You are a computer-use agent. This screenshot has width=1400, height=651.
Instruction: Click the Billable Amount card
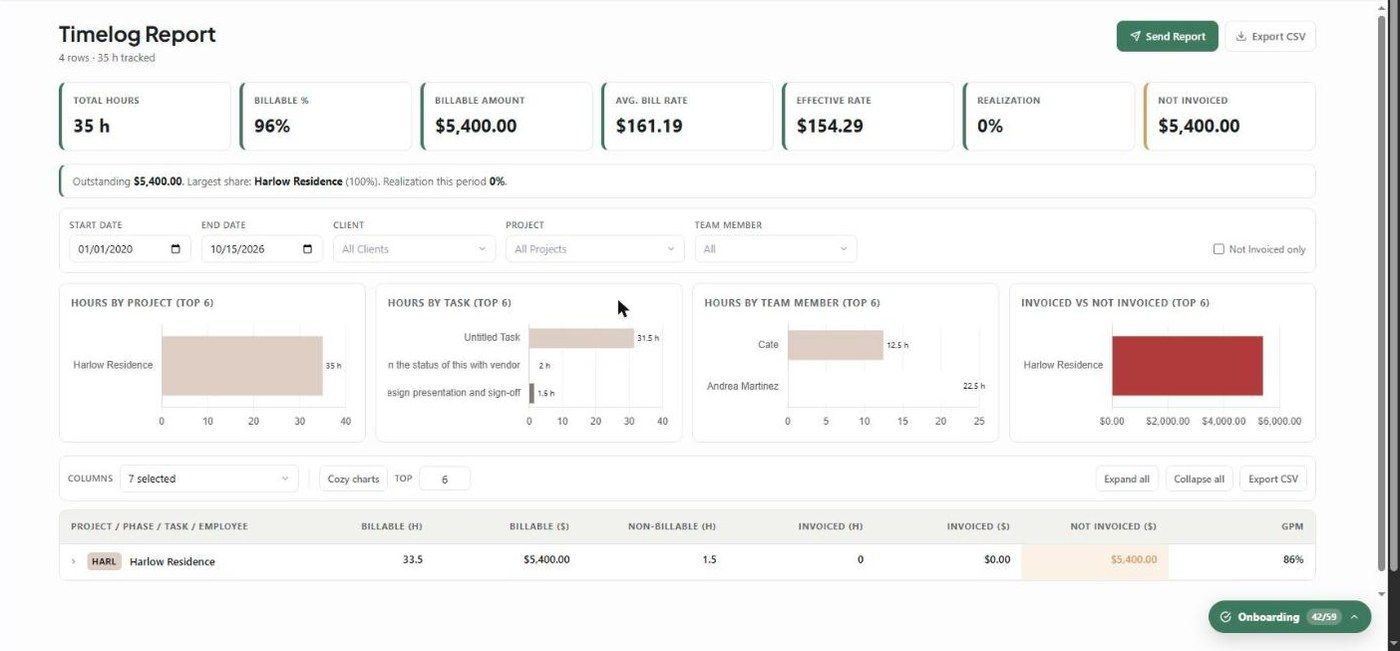pyautogui.click(x=507, y=116)
